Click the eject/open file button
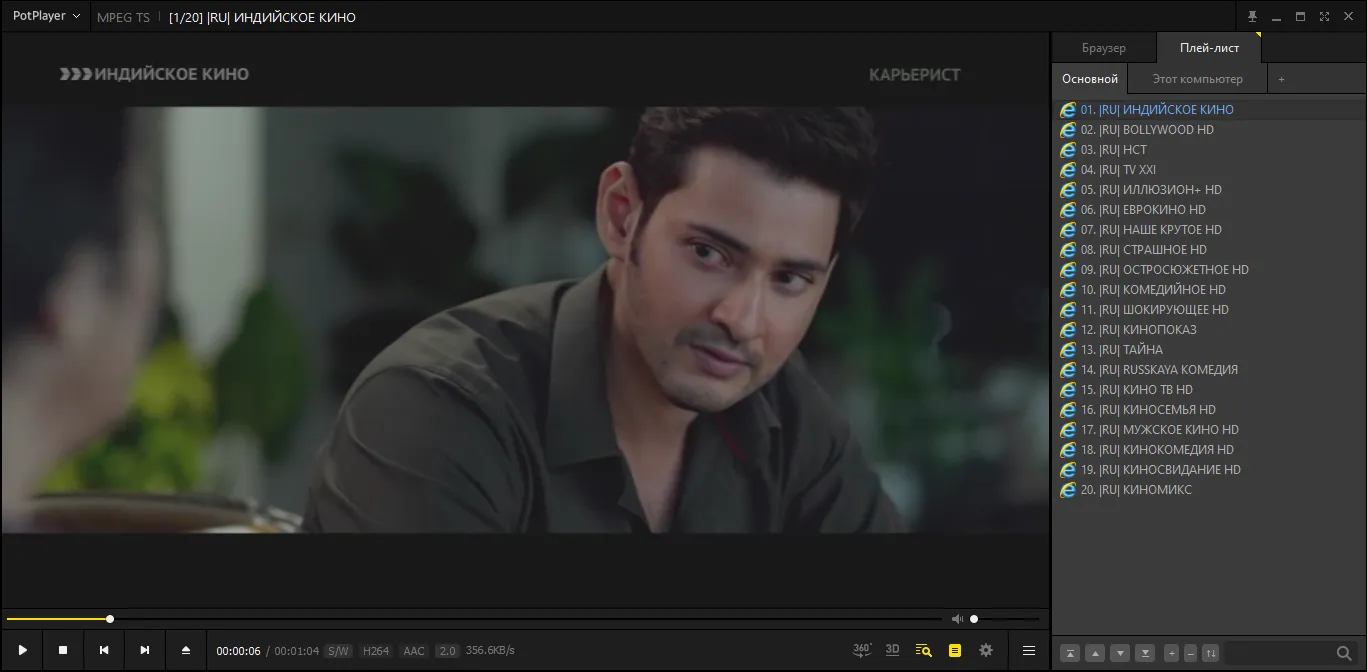The width and height of the screenshot is (1367, 672). coord(186,650)
